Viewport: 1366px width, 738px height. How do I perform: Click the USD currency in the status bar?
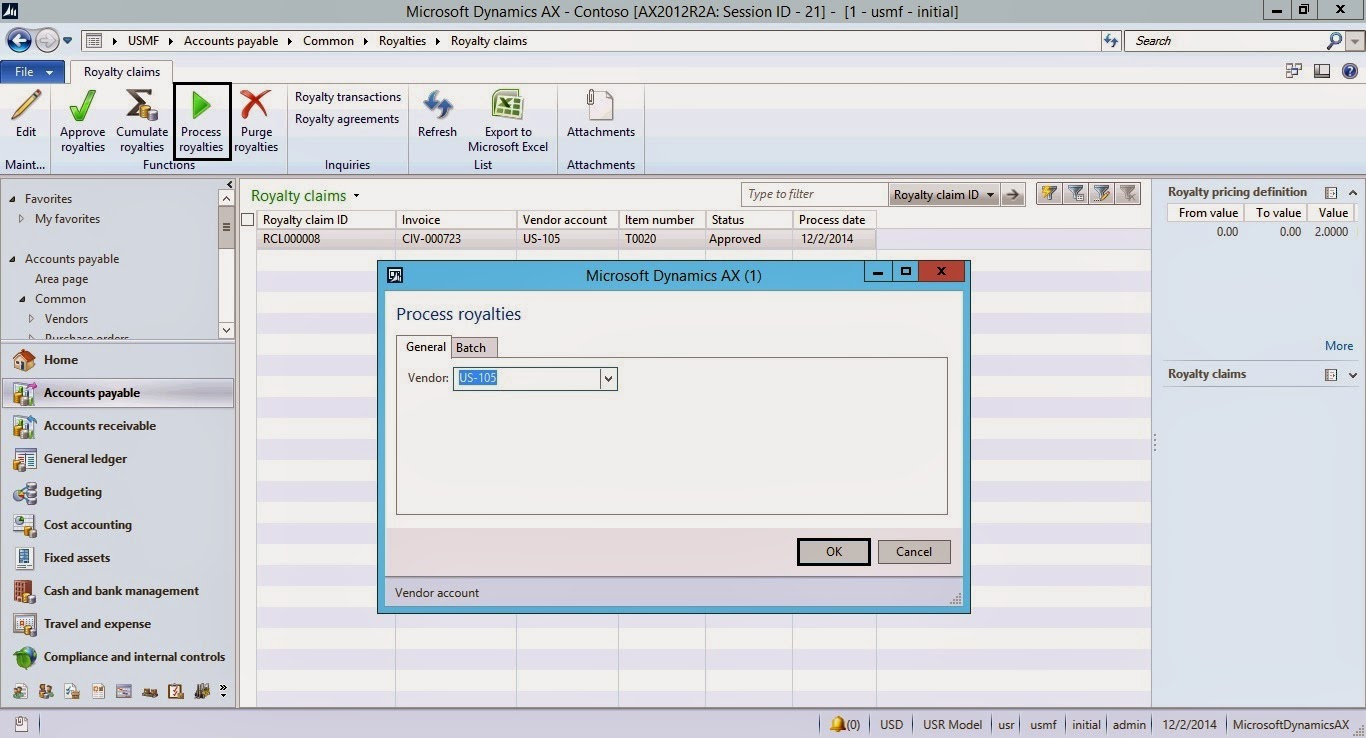[891, 725]
